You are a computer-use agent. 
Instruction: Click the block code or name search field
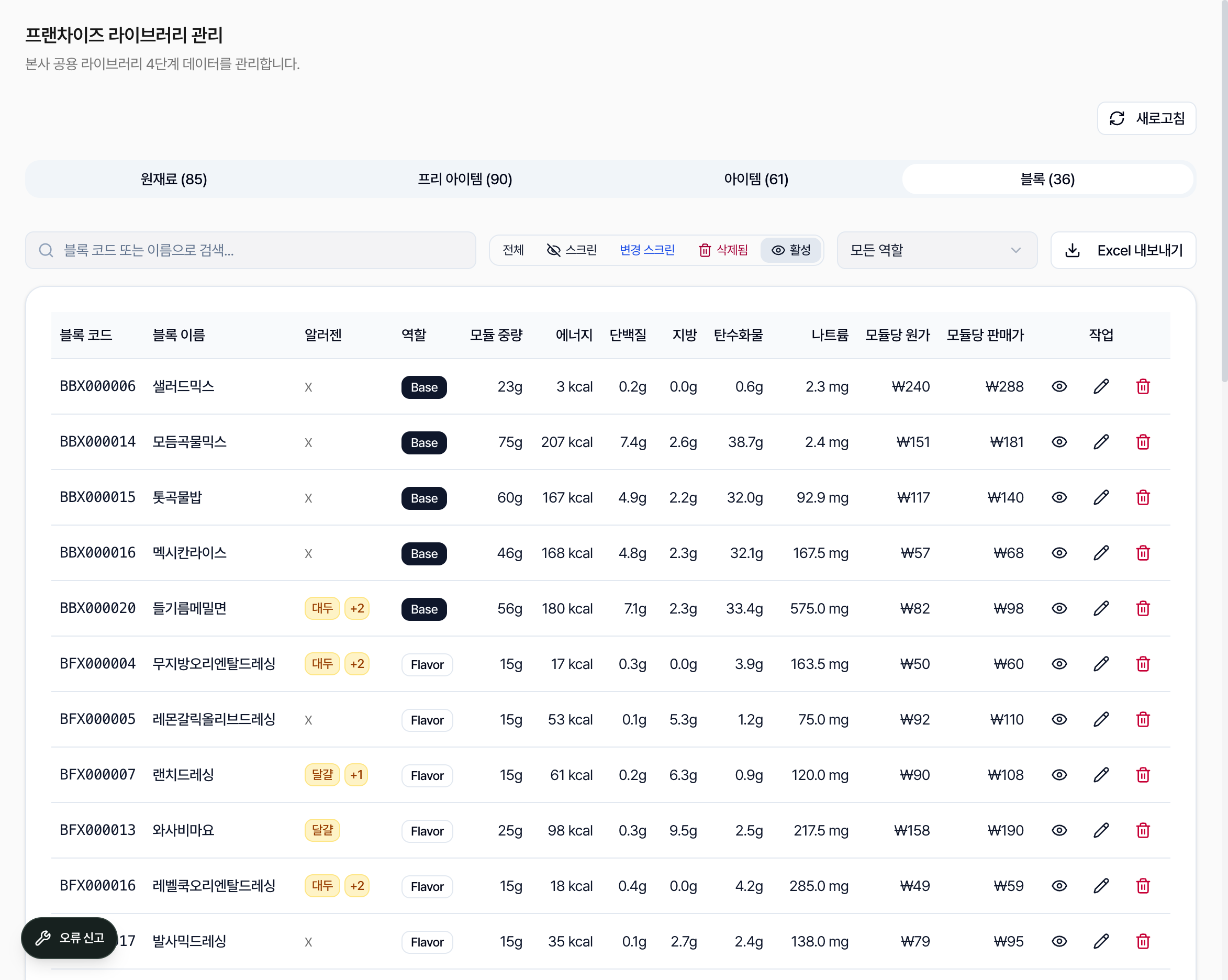251,250
